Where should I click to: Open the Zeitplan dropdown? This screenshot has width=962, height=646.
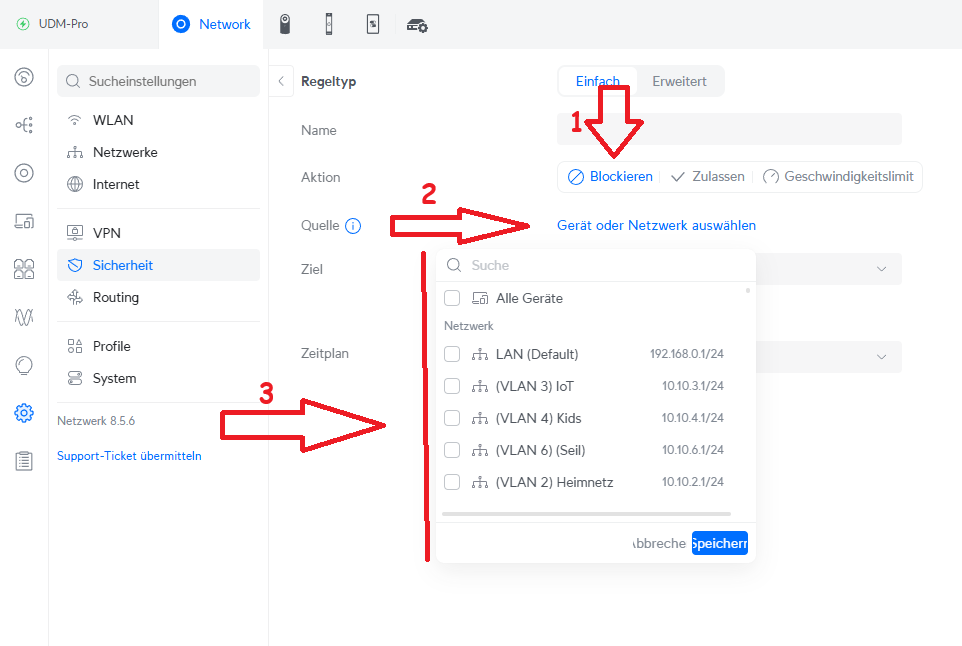[880, 357]
